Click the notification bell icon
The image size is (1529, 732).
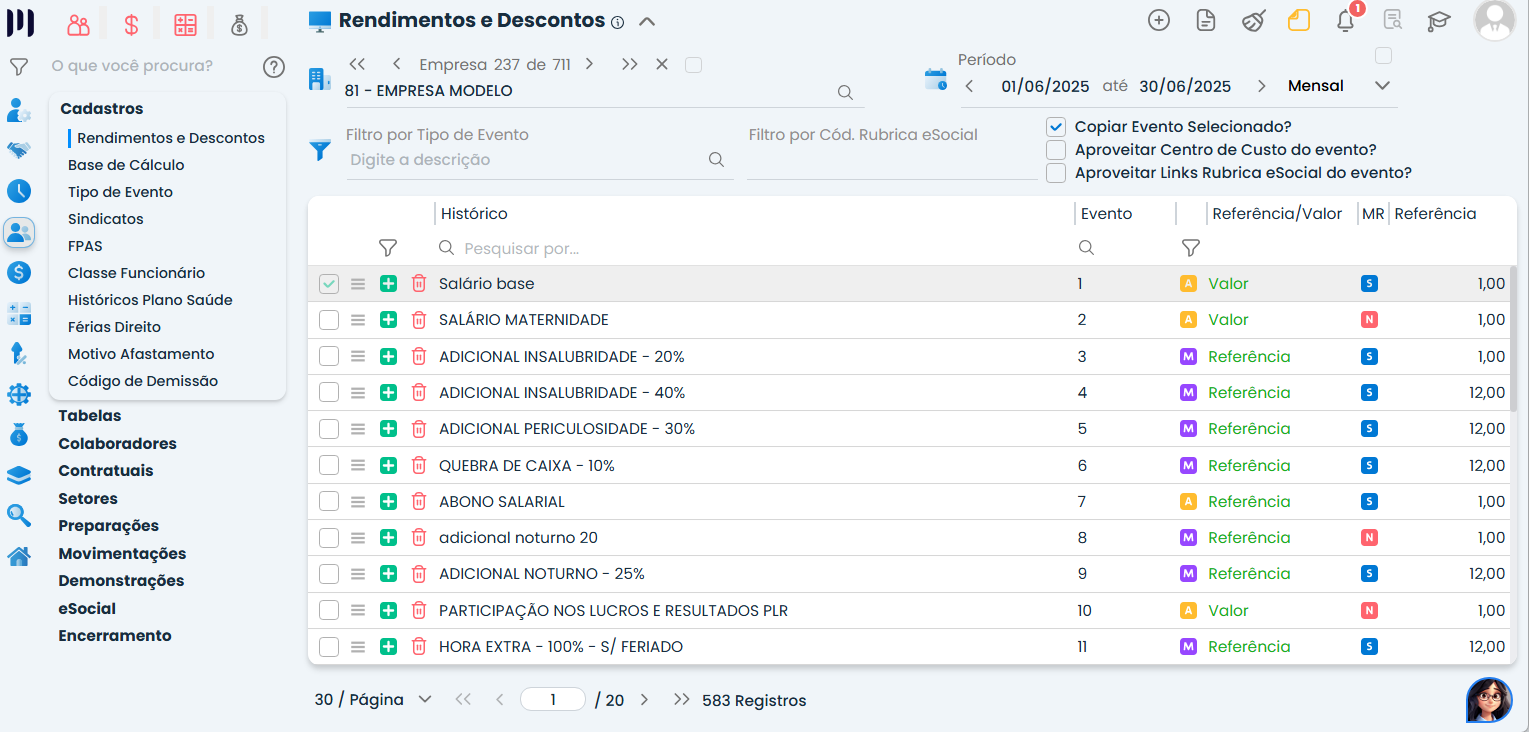(x=1345, y=21)
